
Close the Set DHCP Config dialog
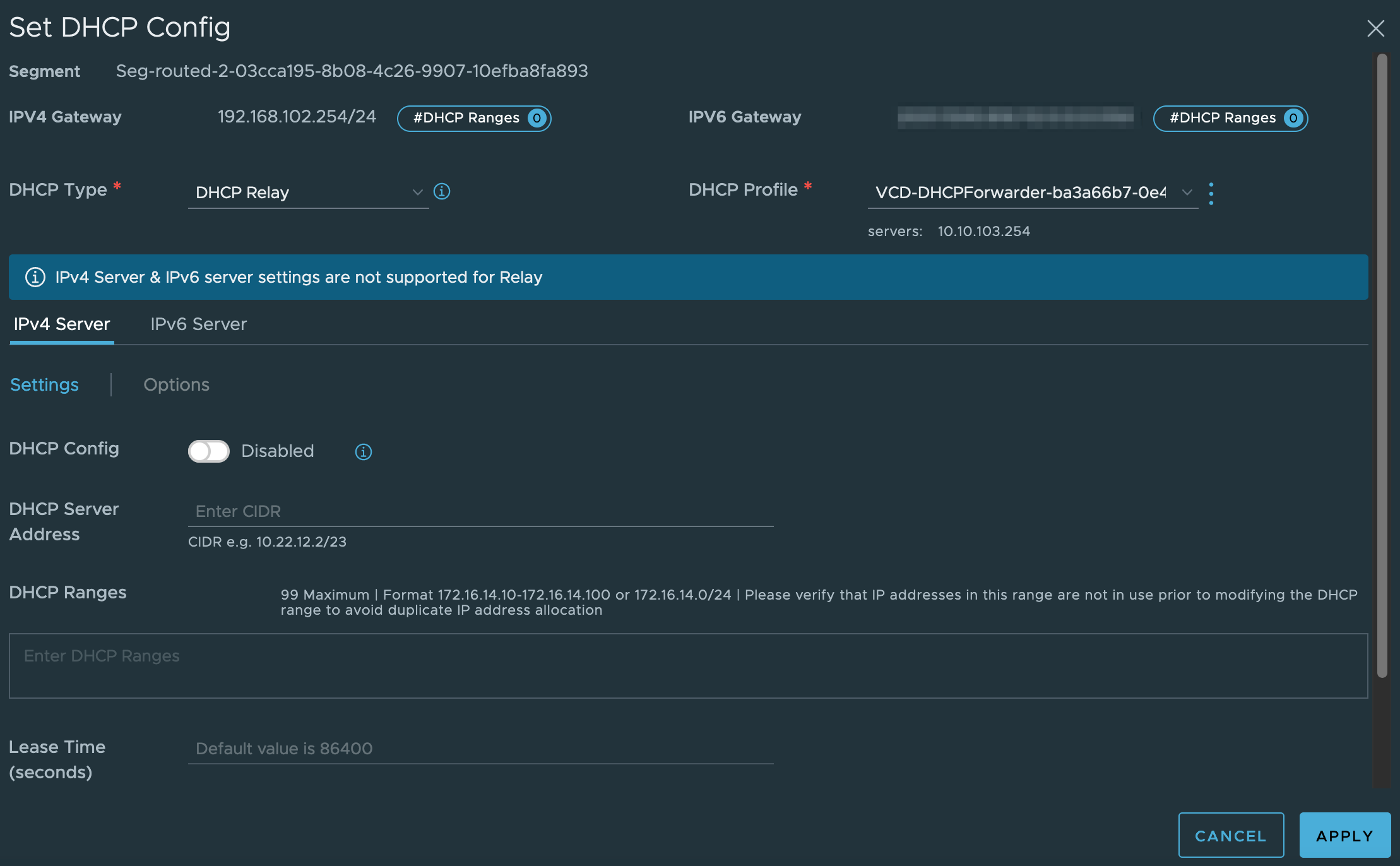1375,28
